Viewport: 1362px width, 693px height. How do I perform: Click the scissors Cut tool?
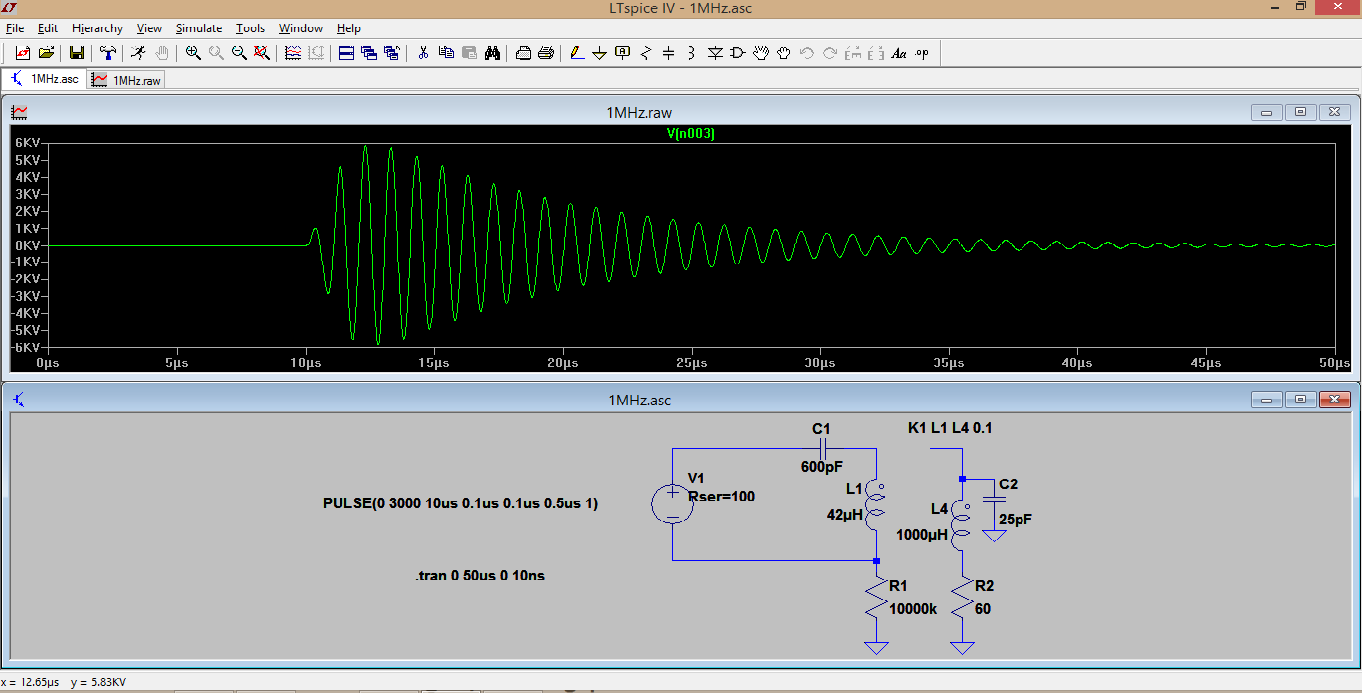tap(423, 53)
